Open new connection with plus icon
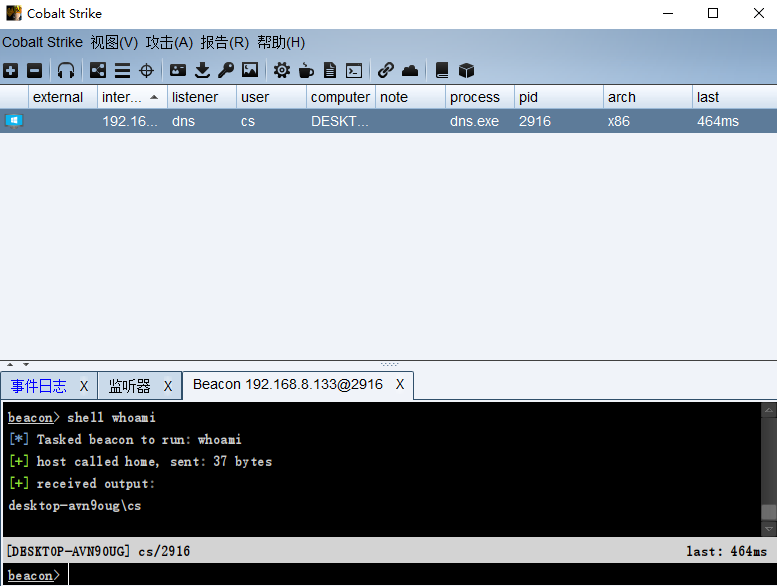777x586 pixels. click(x=10, y=70)
